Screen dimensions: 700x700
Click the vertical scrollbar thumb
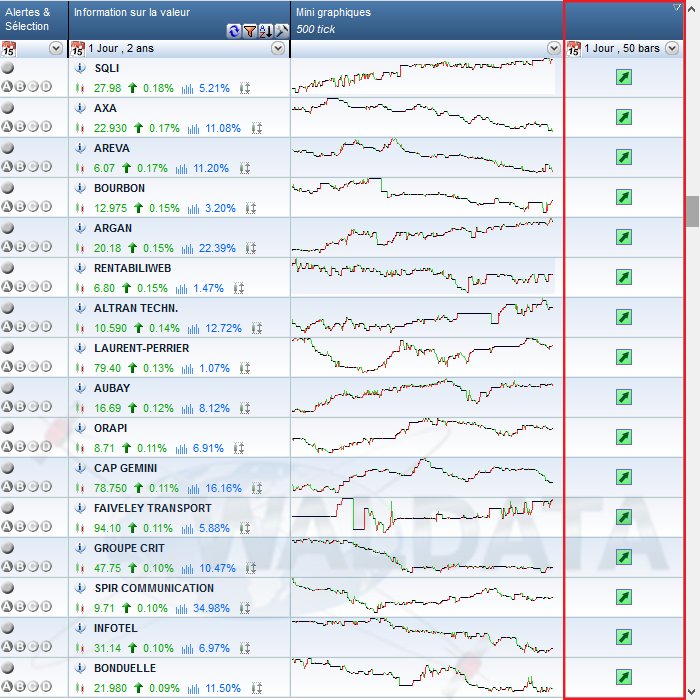[693, 211]
